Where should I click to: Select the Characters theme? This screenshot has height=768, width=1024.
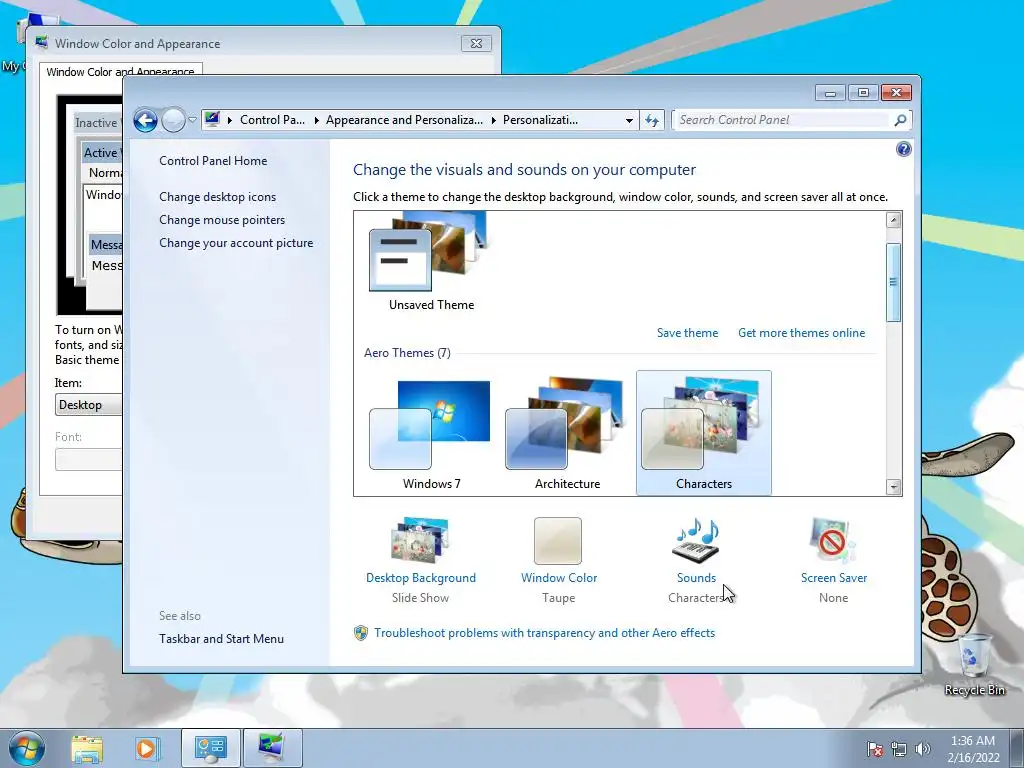point(703,433)
